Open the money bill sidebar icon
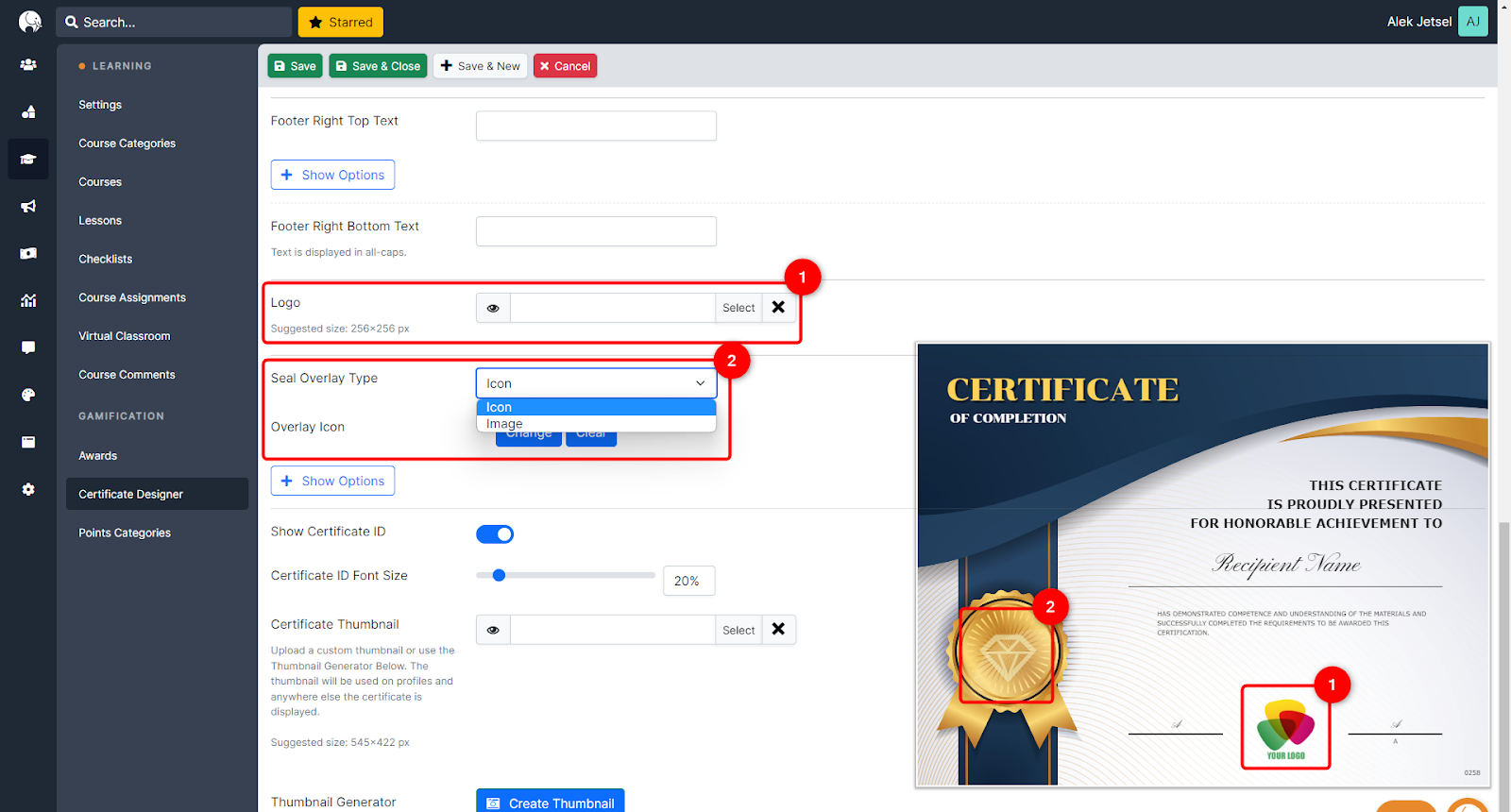Screen dimensions: 1511x812 (28, 253)
